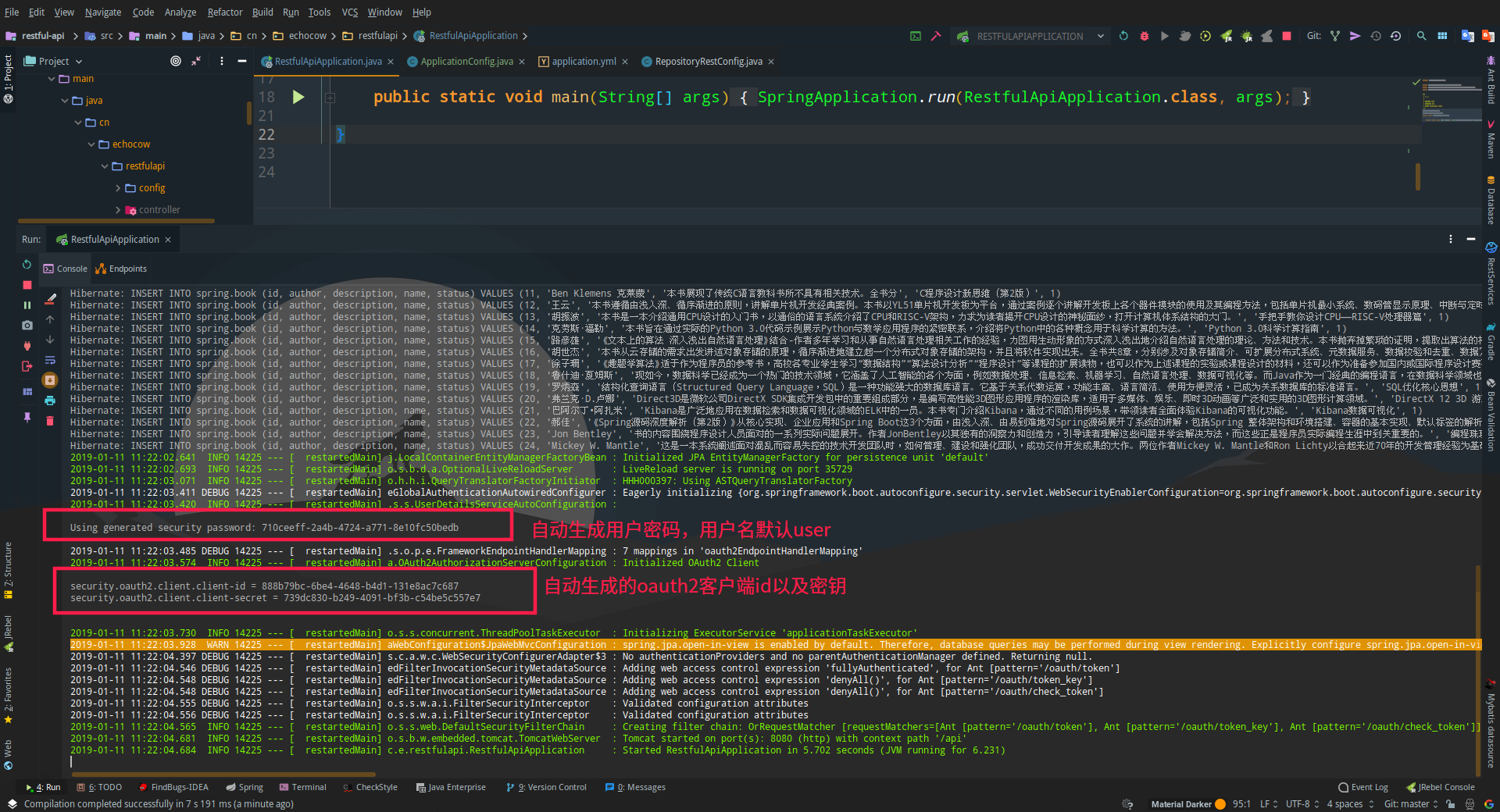Run with JRebel rocket icon
This screenshot has height=812, width=1500.
[1227, 36]
